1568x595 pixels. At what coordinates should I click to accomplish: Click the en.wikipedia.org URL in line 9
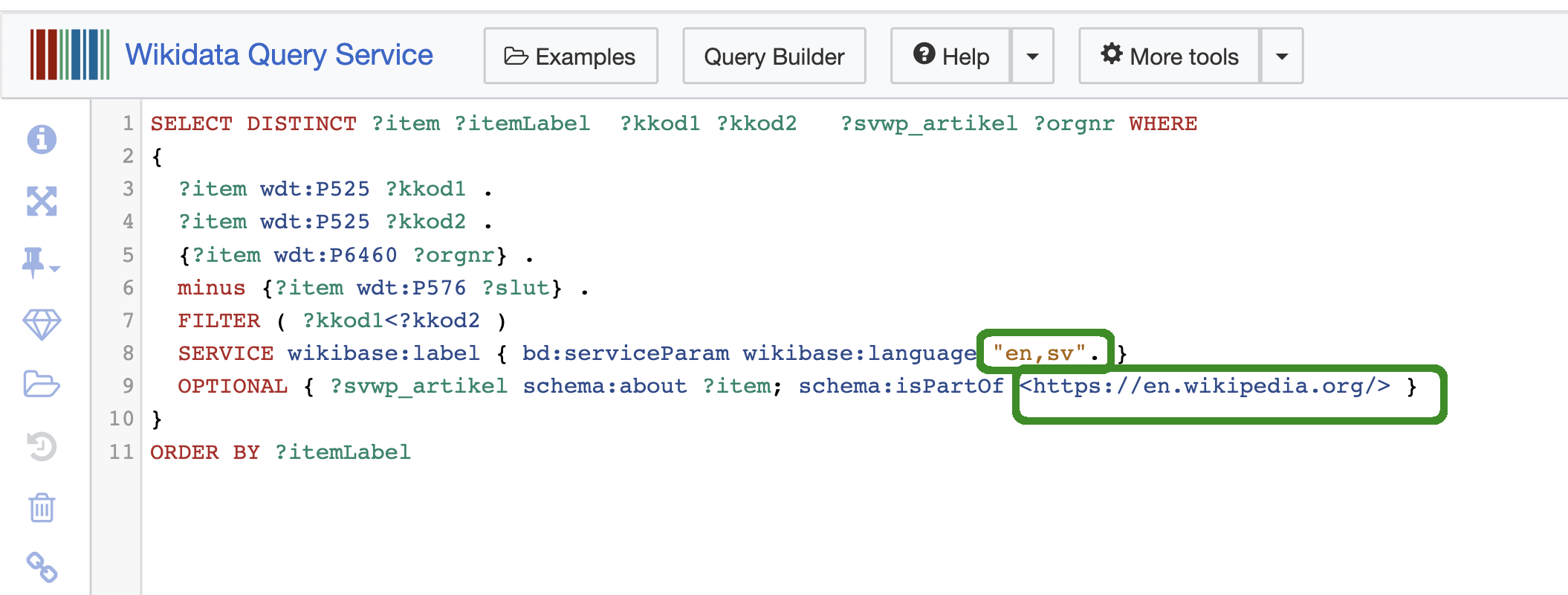point(1204,386)
